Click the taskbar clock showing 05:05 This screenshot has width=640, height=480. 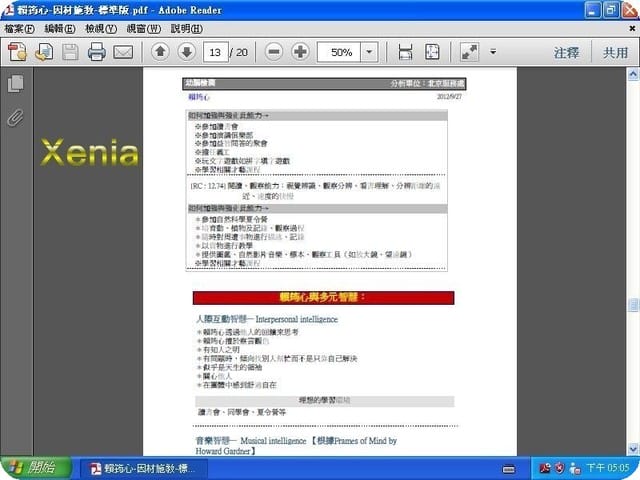(x=608, y=468)
